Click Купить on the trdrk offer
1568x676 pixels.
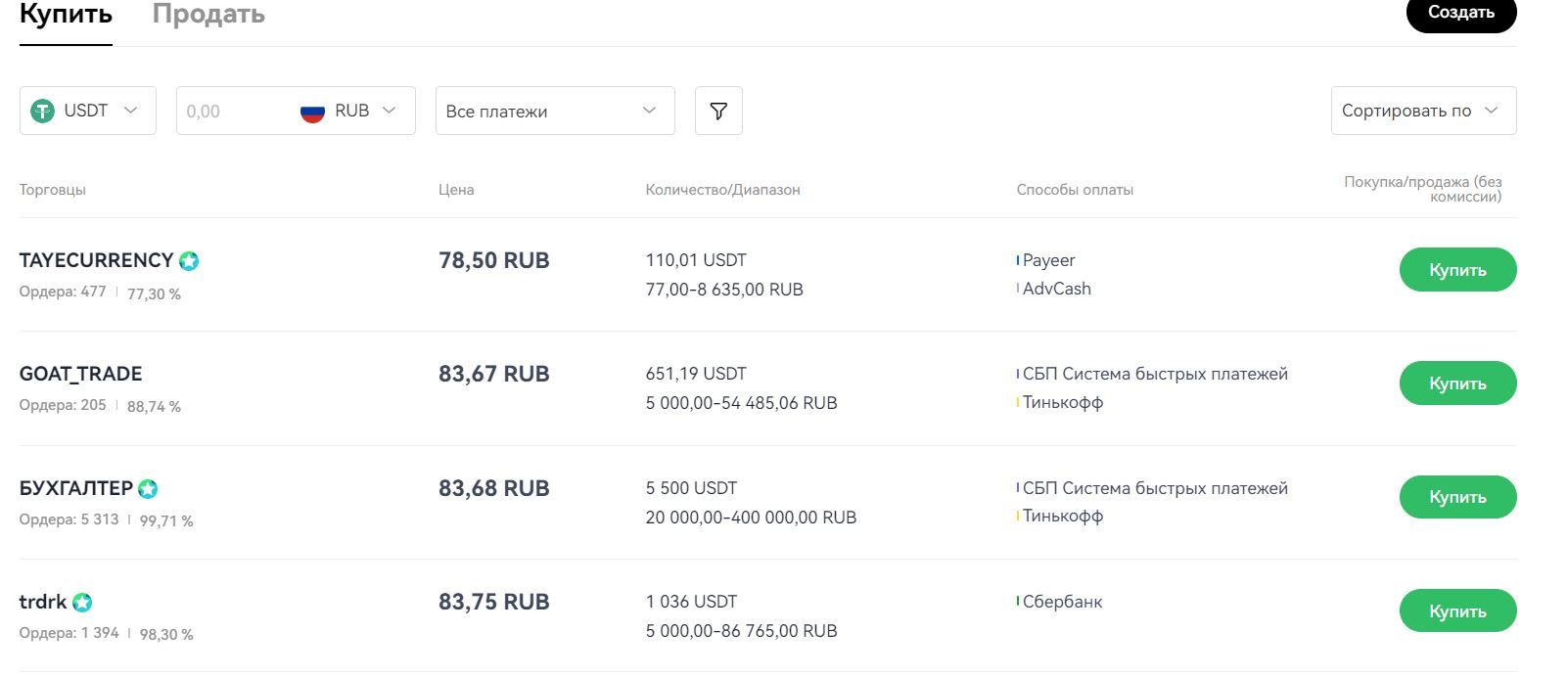click(x=1456, y=611)
